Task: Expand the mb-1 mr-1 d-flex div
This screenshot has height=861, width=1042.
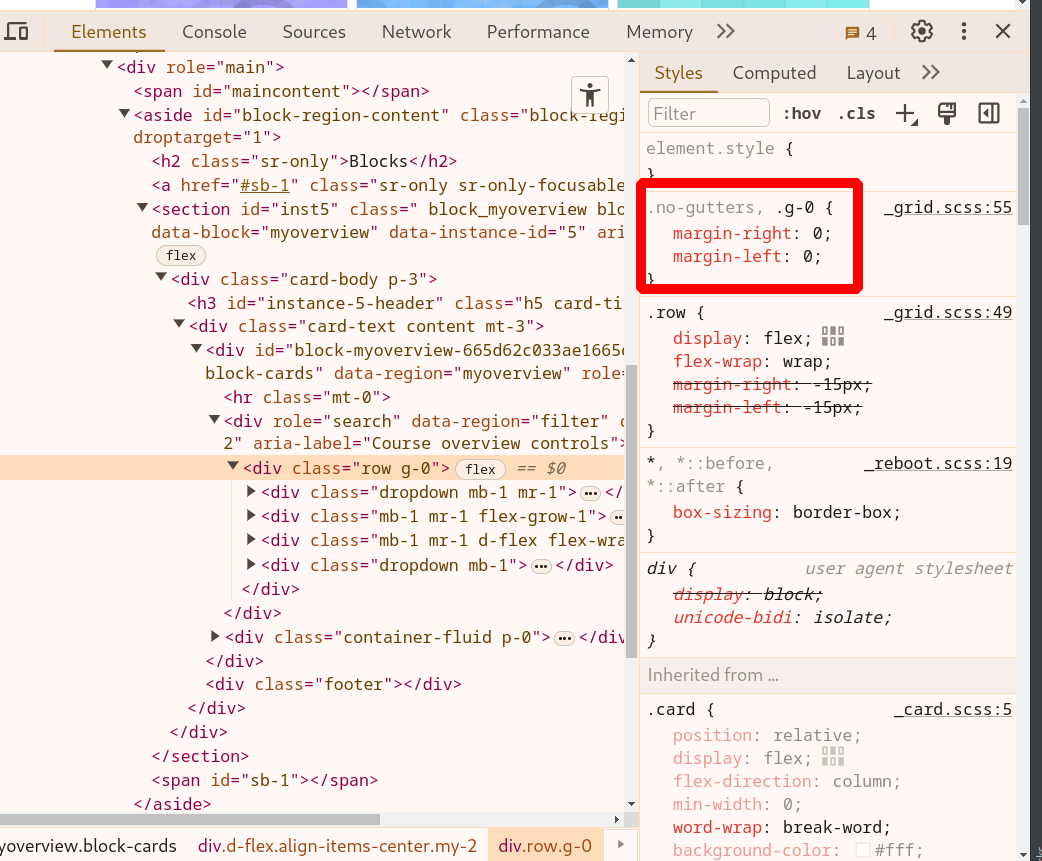Action: click(x=251, y=539)
